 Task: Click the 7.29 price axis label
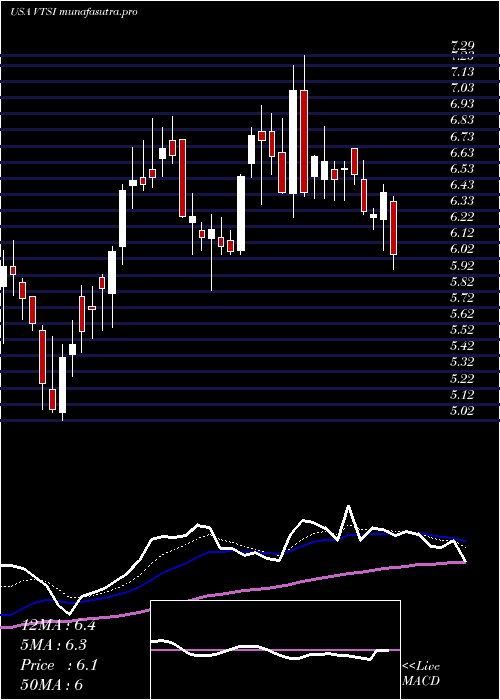coord(462,46)
